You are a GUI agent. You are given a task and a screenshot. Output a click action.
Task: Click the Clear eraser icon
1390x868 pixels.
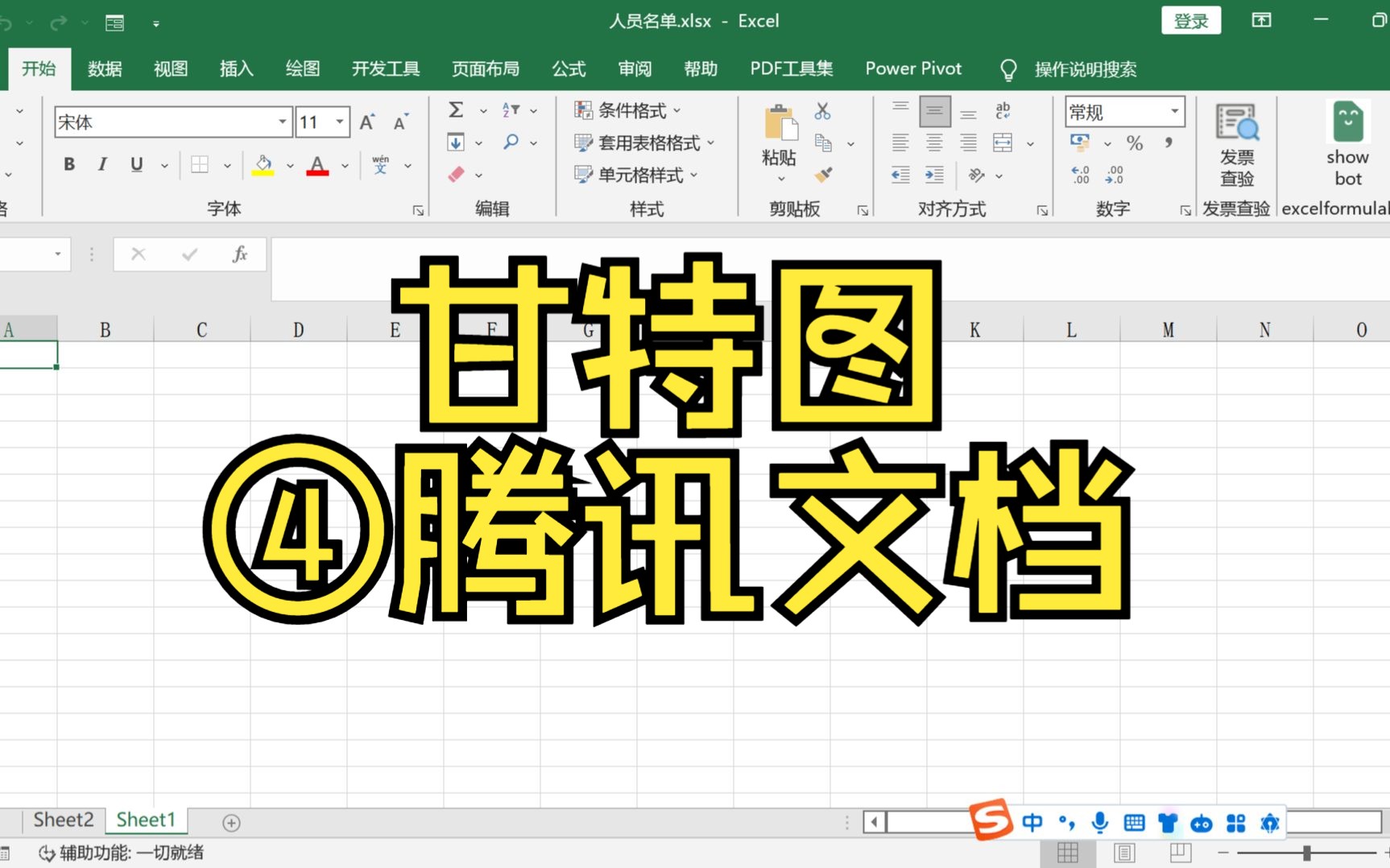point(456,175)
